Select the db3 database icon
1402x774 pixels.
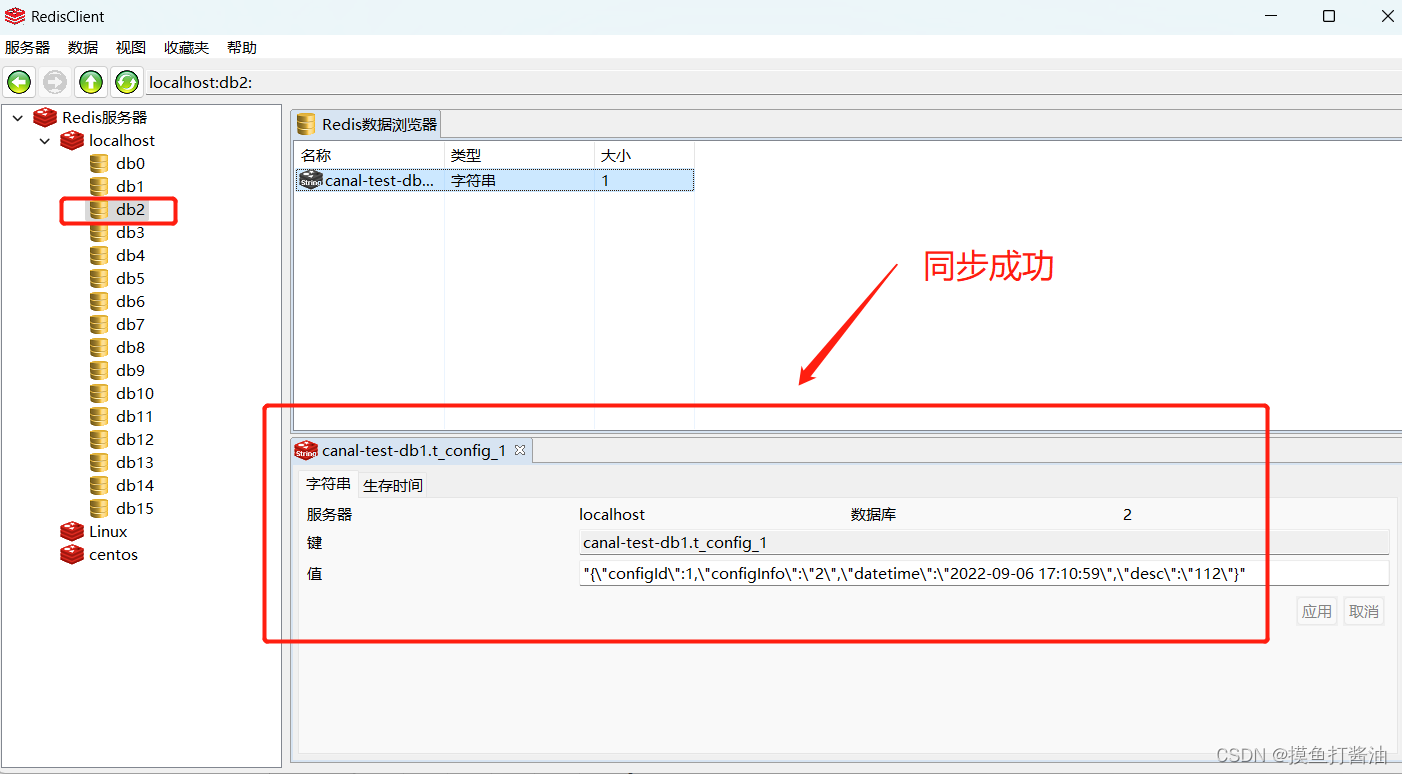(x=99, y=232)
